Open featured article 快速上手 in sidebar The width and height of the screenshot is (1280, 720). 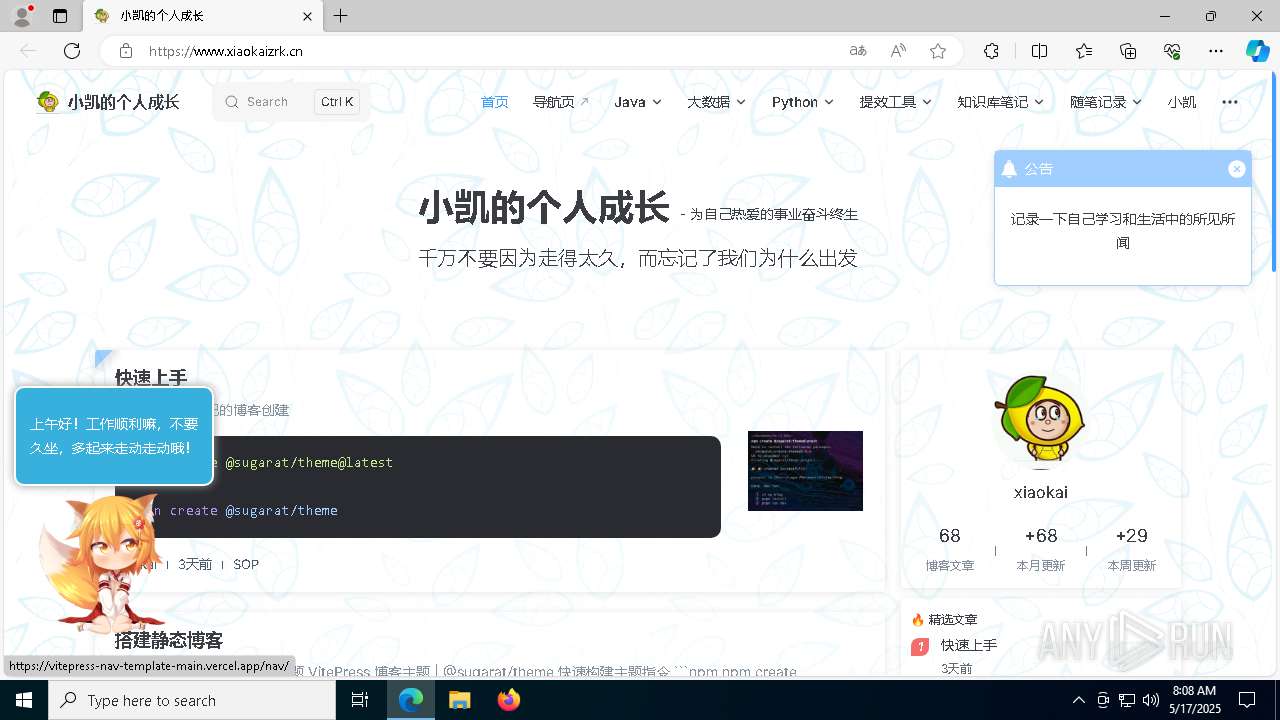(x=969, y=645)
